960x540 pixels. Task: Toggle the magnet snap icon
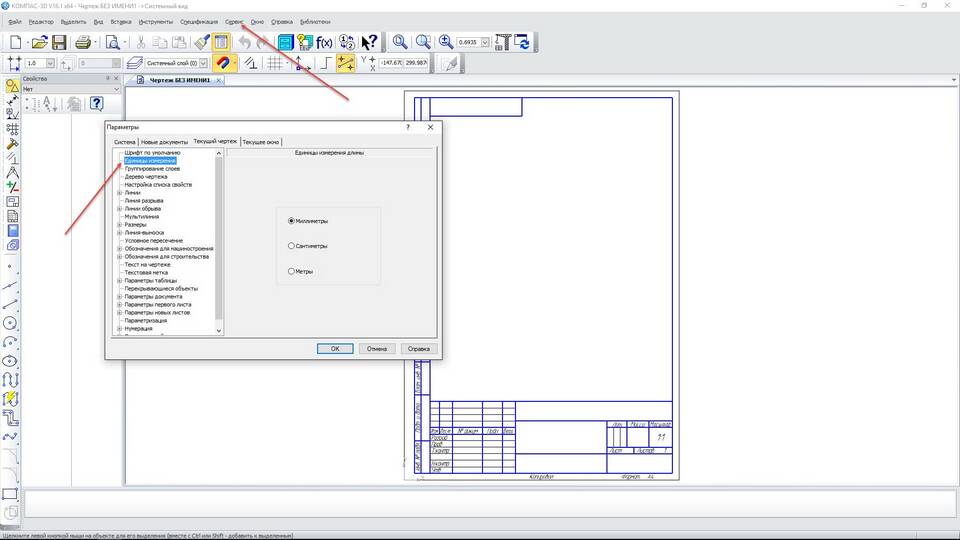[222, 63]
